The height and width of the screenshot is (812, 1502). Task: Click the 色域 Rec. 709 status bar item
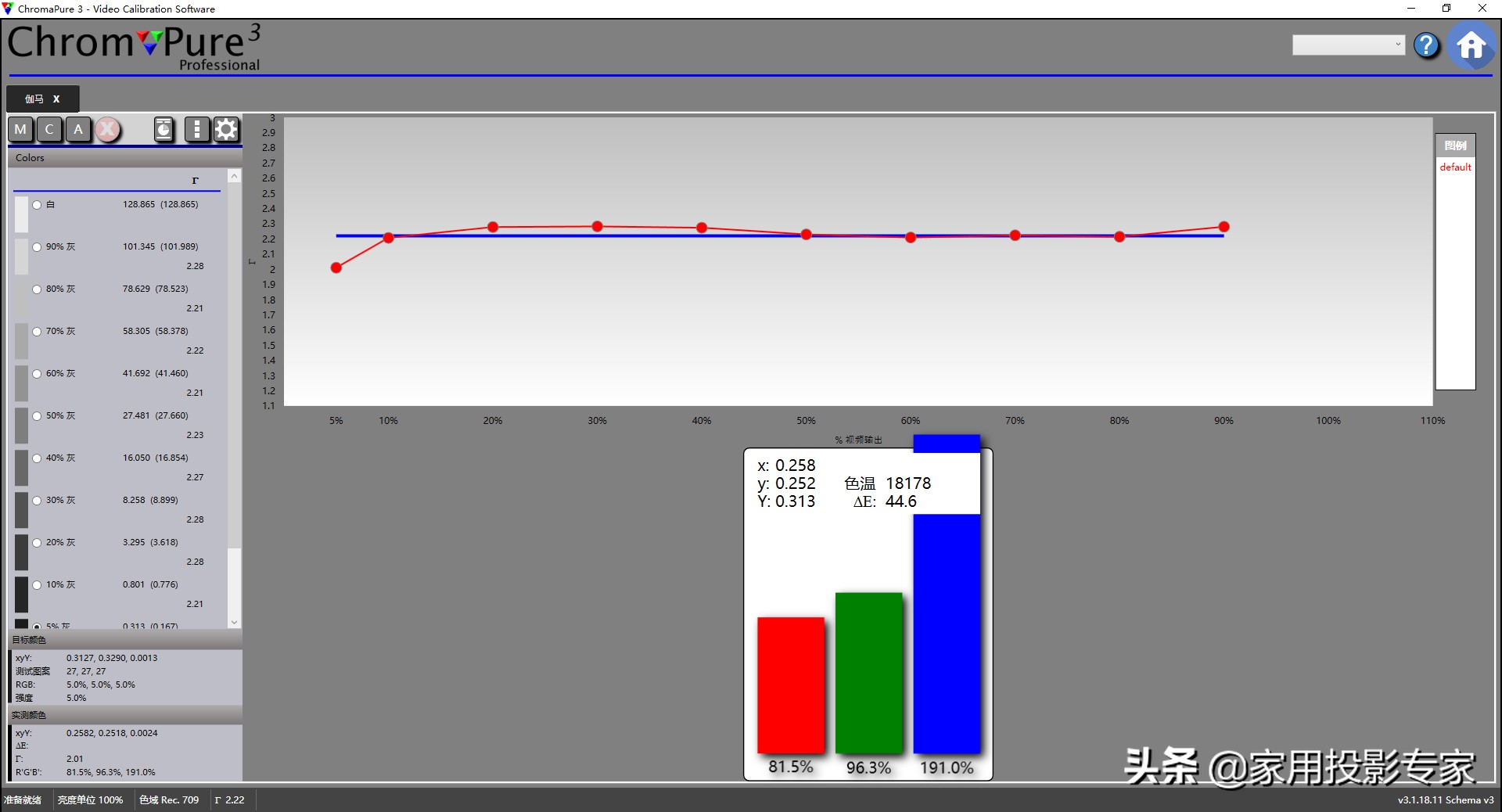tap(169, 799)
